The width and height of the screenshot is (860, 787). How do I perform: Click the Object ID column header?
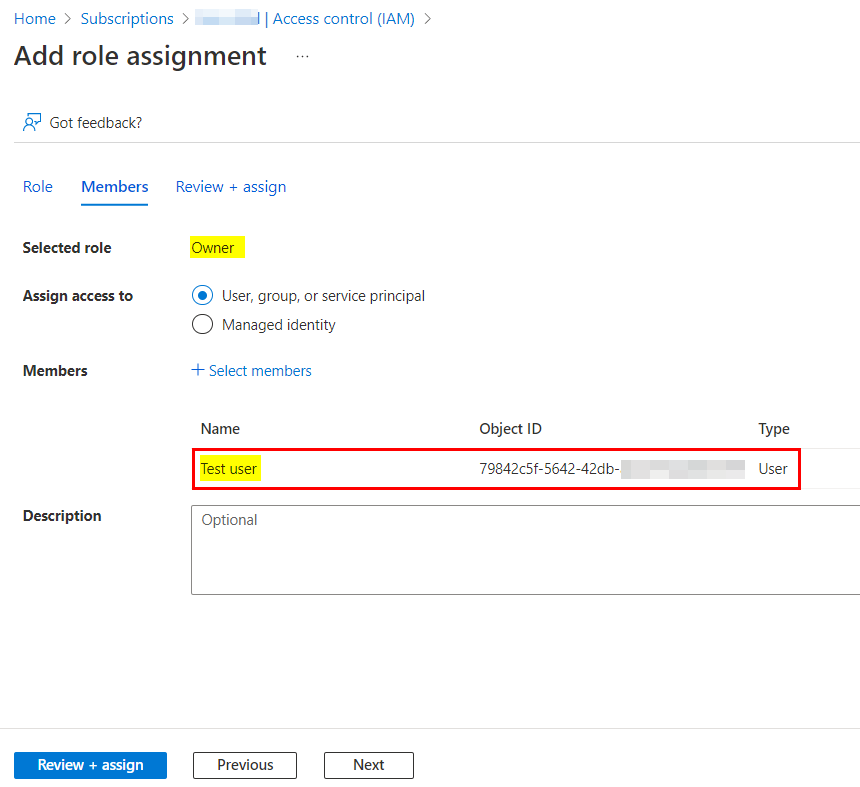point(510,429)
